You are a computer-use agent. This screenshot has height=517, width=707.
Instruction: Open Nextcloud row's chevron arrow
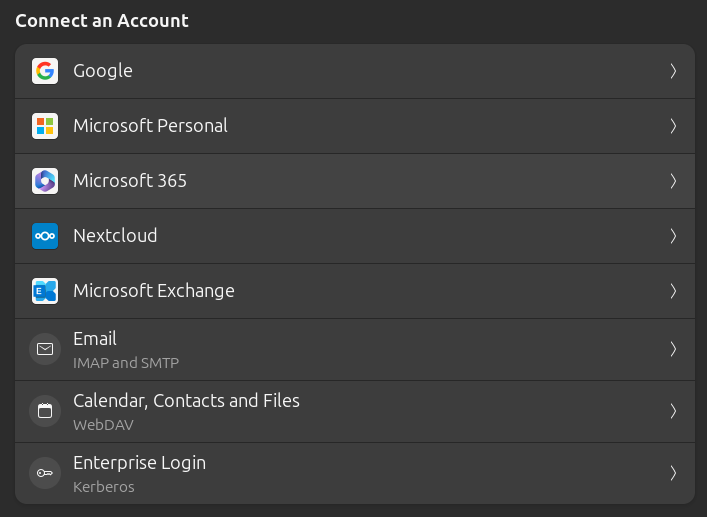[x=673, y=236]
